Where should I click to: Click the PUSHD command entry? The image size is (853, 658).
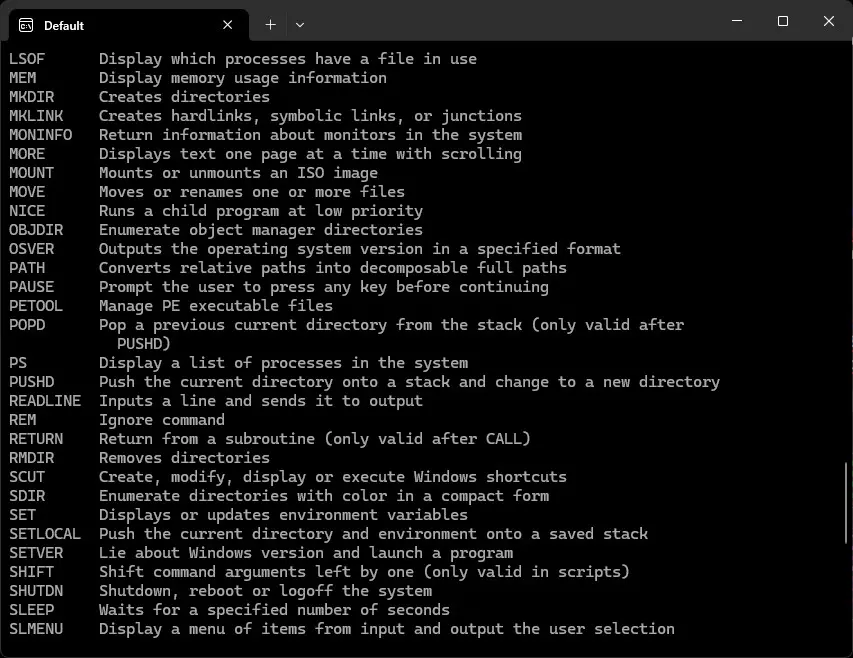[x=31, y=381]
